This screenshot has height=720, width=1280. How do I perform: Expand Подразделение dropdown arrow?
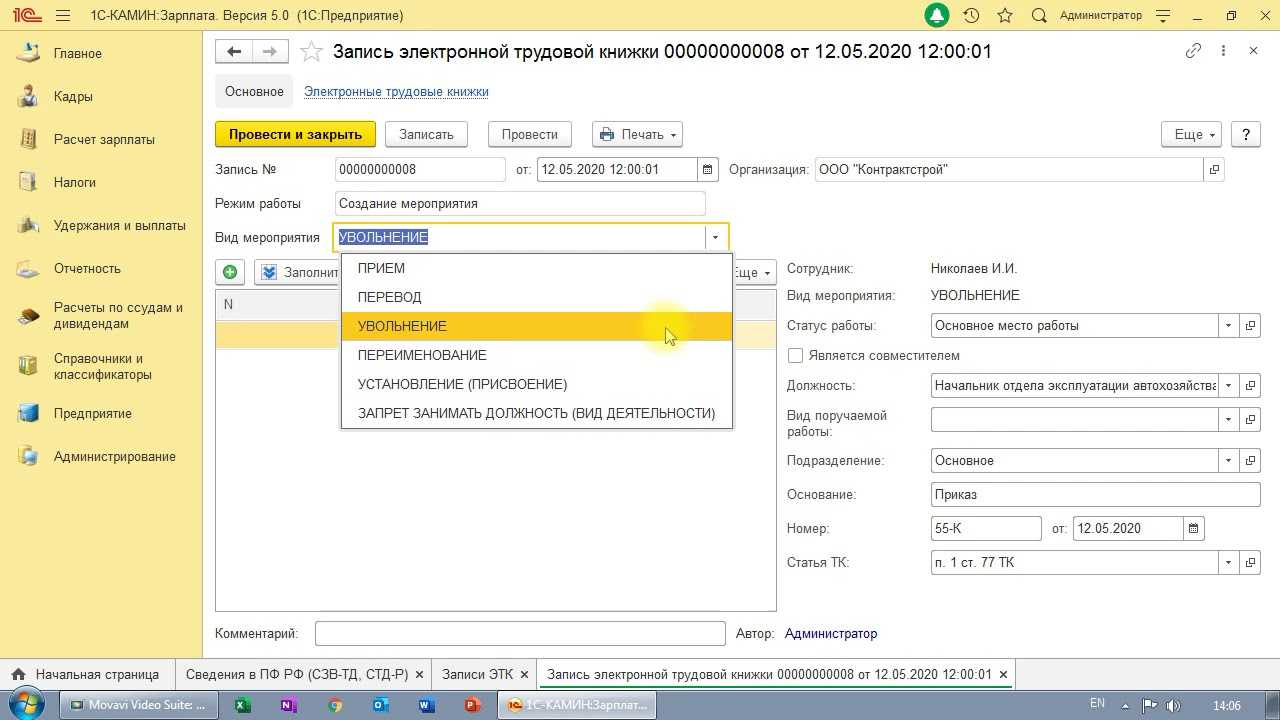click(1228, 461)
